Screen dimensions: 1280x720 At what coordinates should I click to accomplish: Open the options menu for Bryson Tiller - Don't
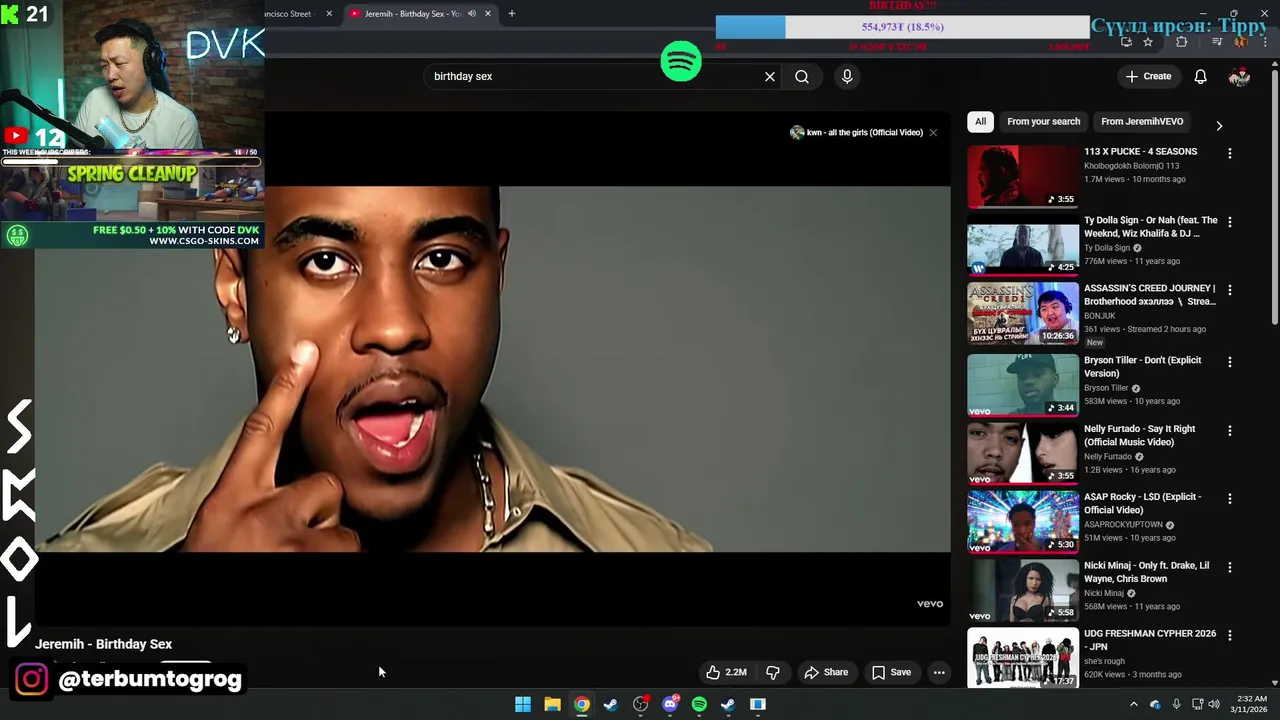(1230, 362)
